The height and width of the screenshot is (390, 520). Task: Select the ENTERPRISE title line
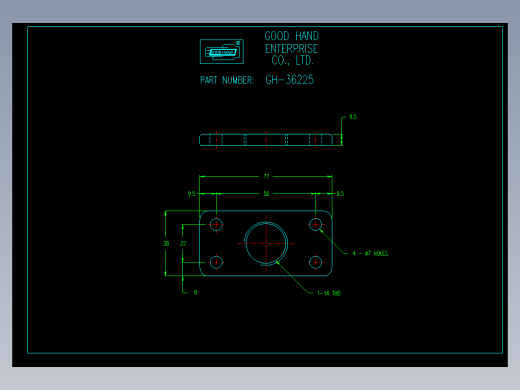tap(292, 49)
